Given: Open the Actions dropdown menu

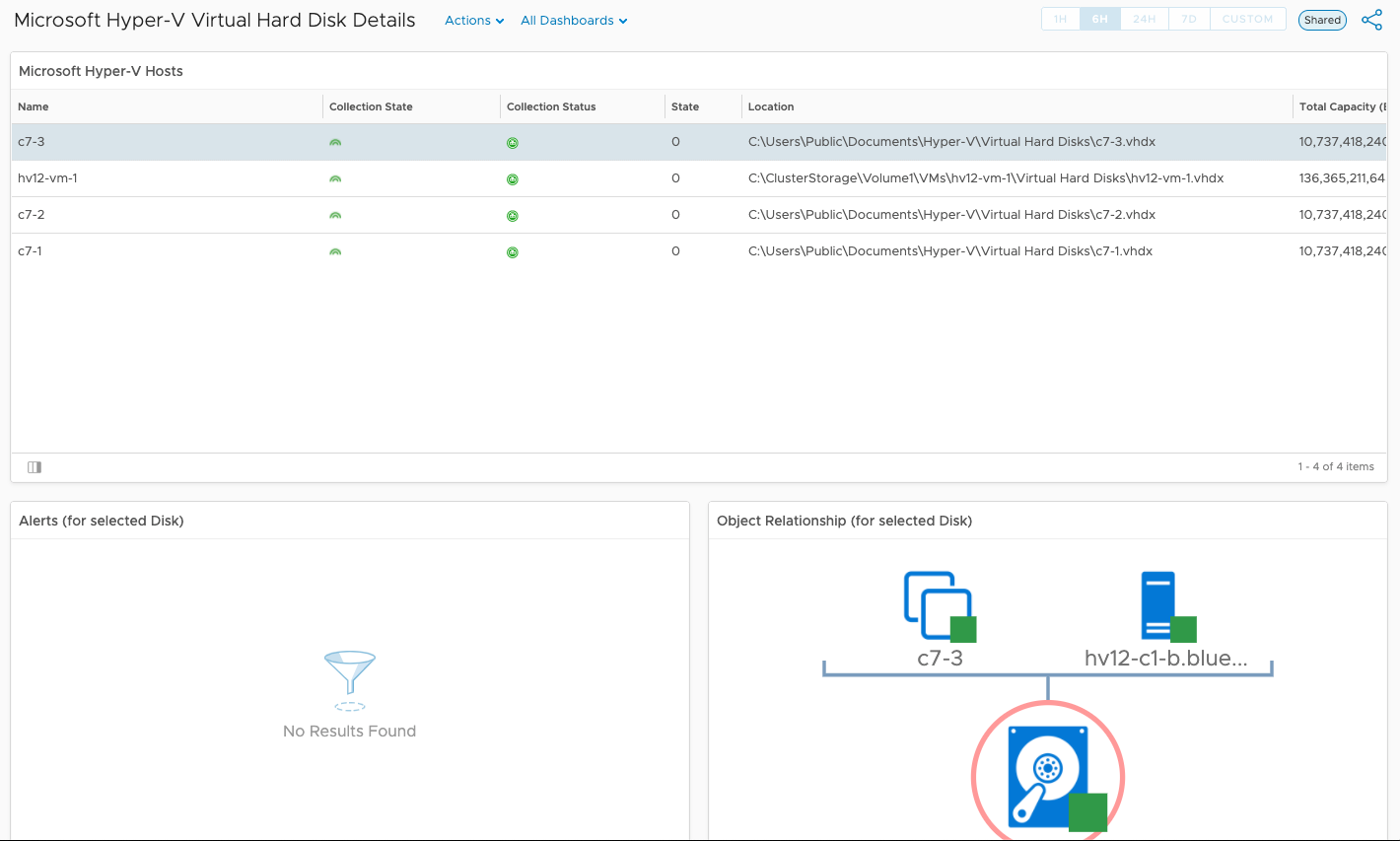Looking at the screenshot, I should pos(474,21).
